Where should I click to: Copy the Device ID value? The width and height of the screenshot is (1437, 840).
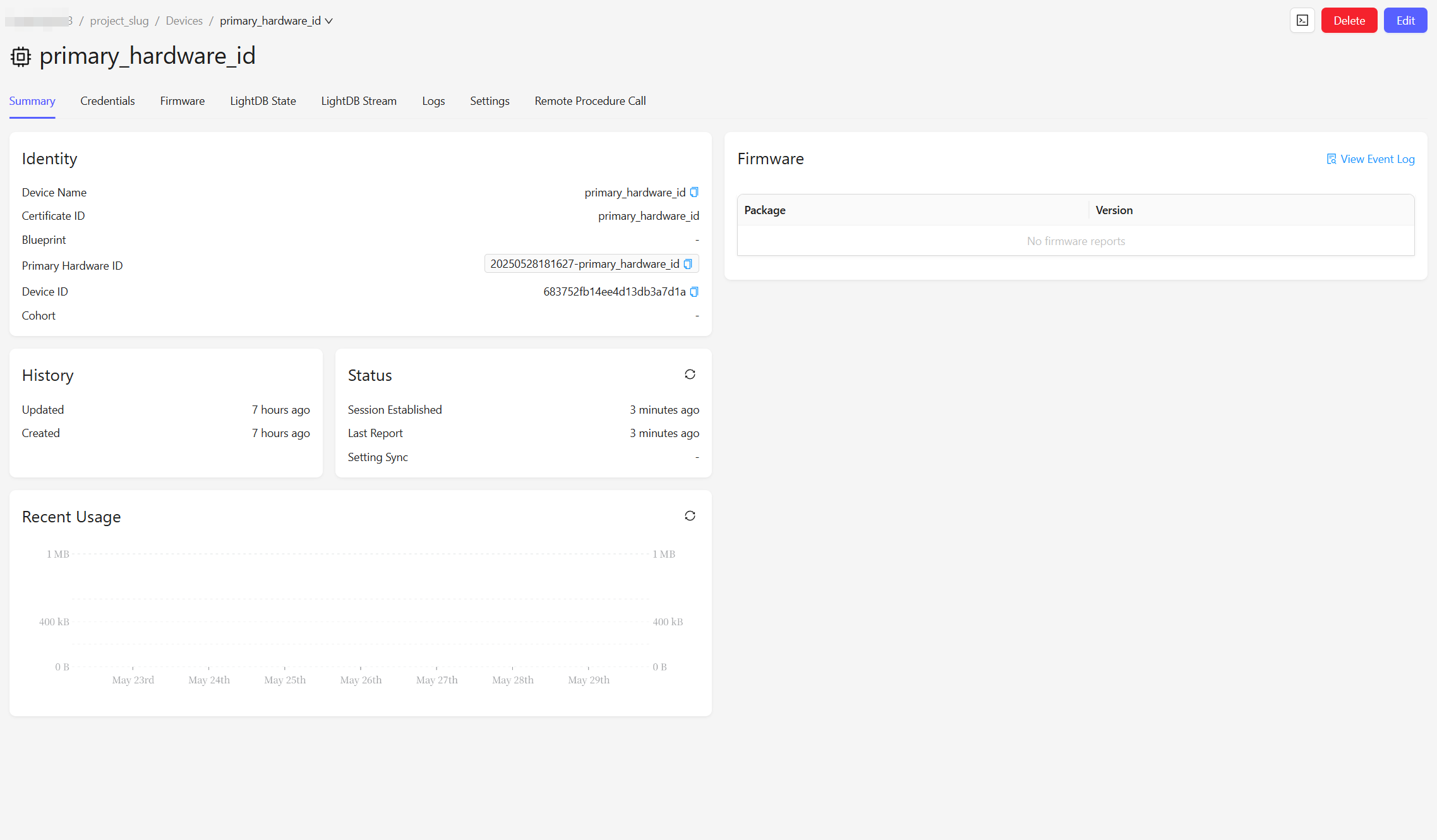point(694,292)
